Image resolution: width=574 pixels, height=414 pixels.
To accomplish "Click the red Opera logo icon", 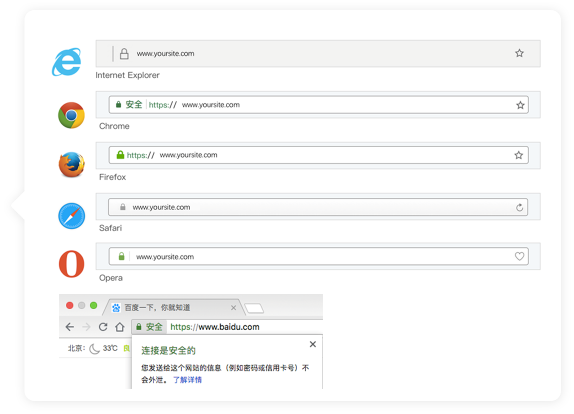I will pyautogui.click(x=71, y=264).
